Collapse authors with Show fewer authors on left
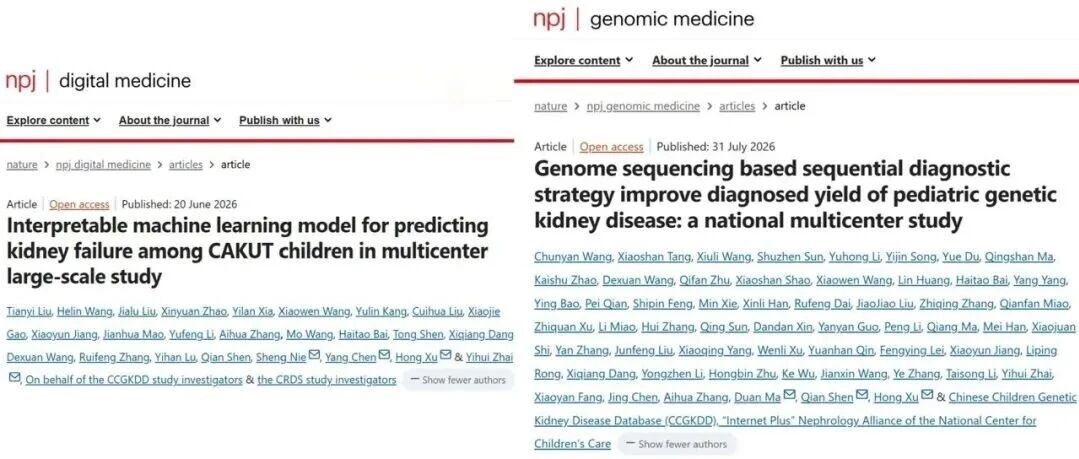The height and width of the screenshot is (459, 1079). [458, 379]
